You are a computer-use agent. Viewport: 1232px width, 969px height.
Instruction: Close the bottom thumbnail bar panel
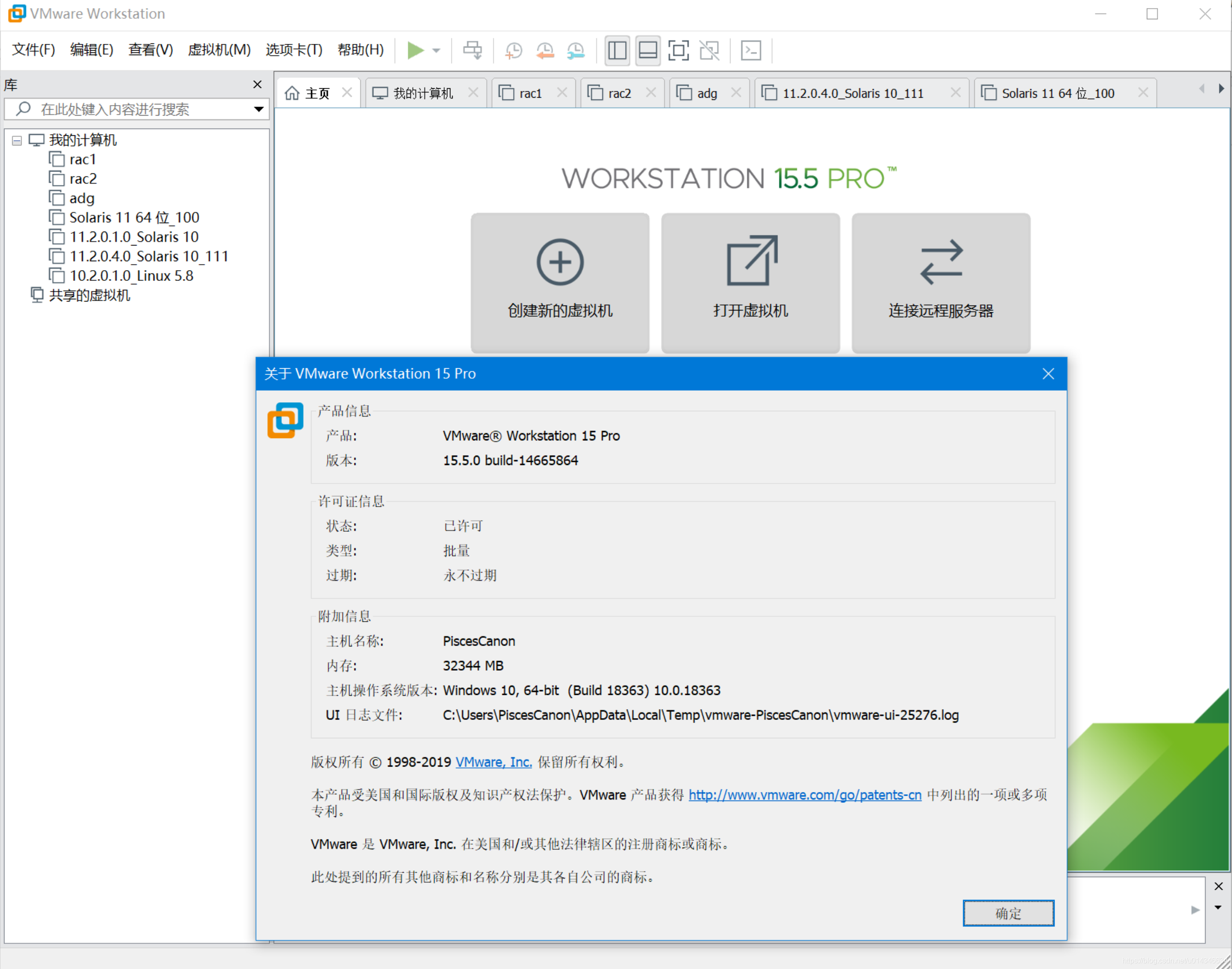click(x=1219, y=886)
